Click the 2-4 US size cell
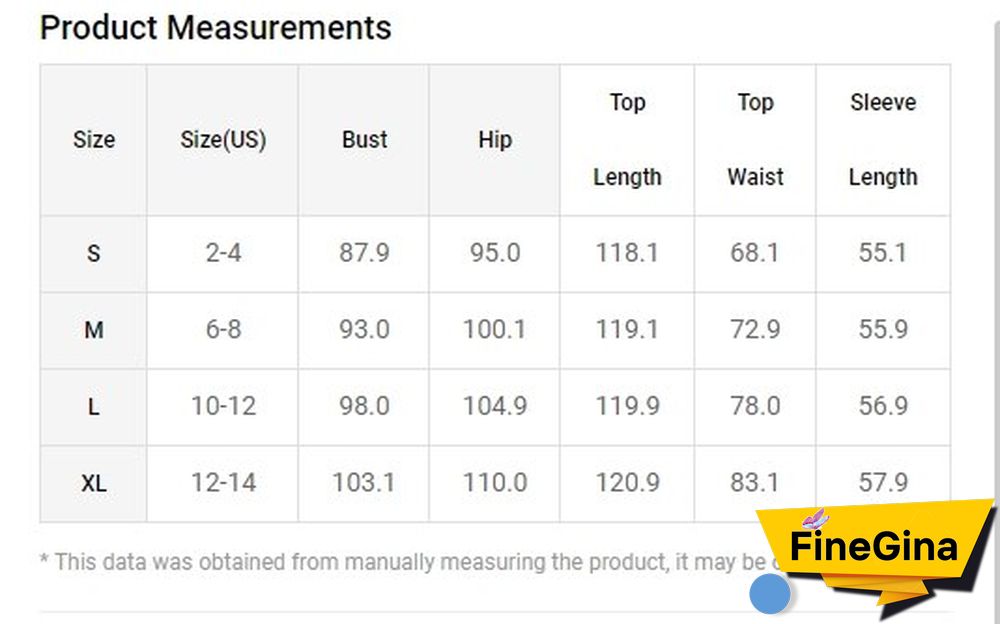Viewport: 1000px width, 624px height. coord(223,253)
